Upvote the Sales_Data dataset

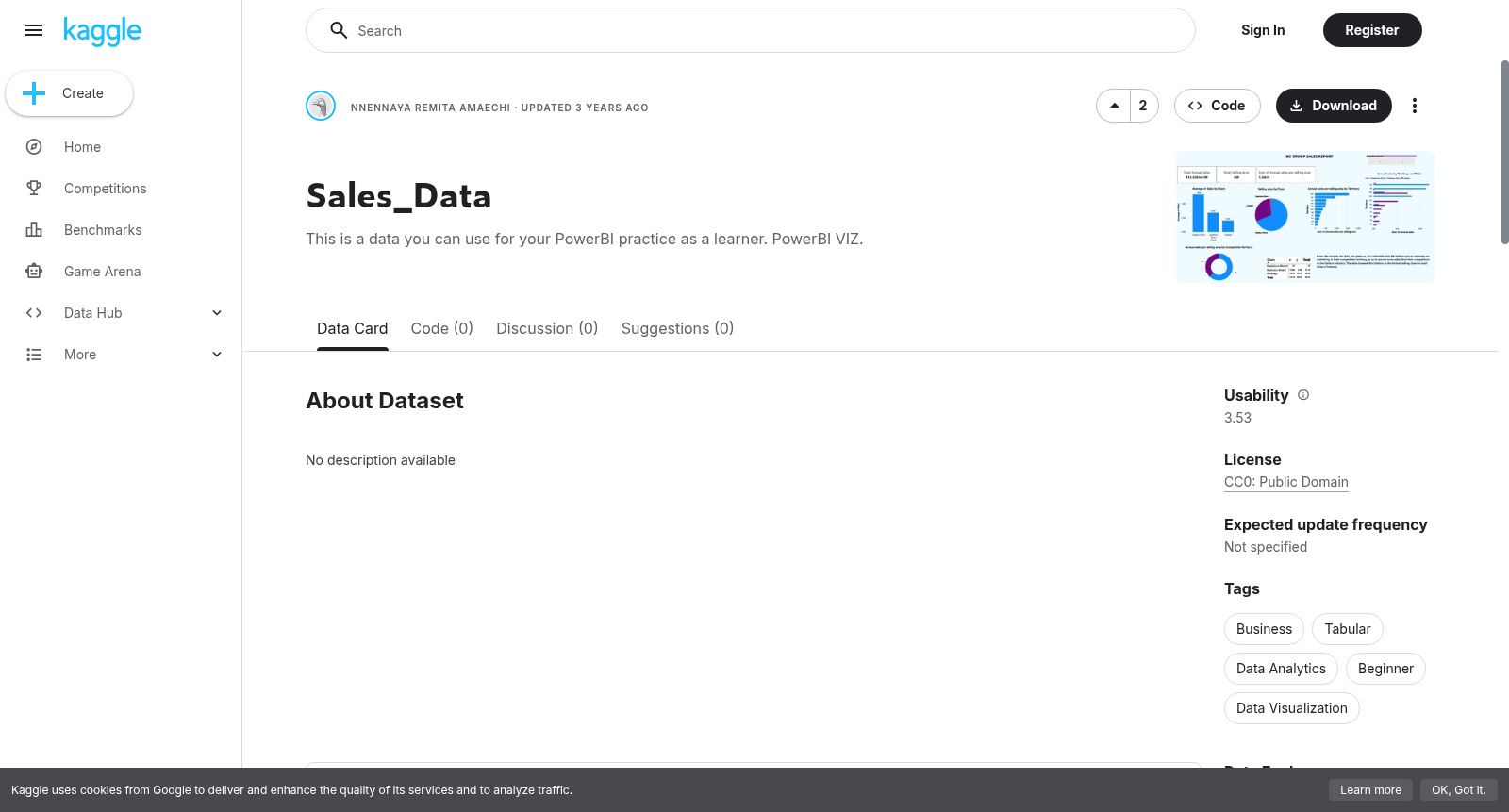1114,106
